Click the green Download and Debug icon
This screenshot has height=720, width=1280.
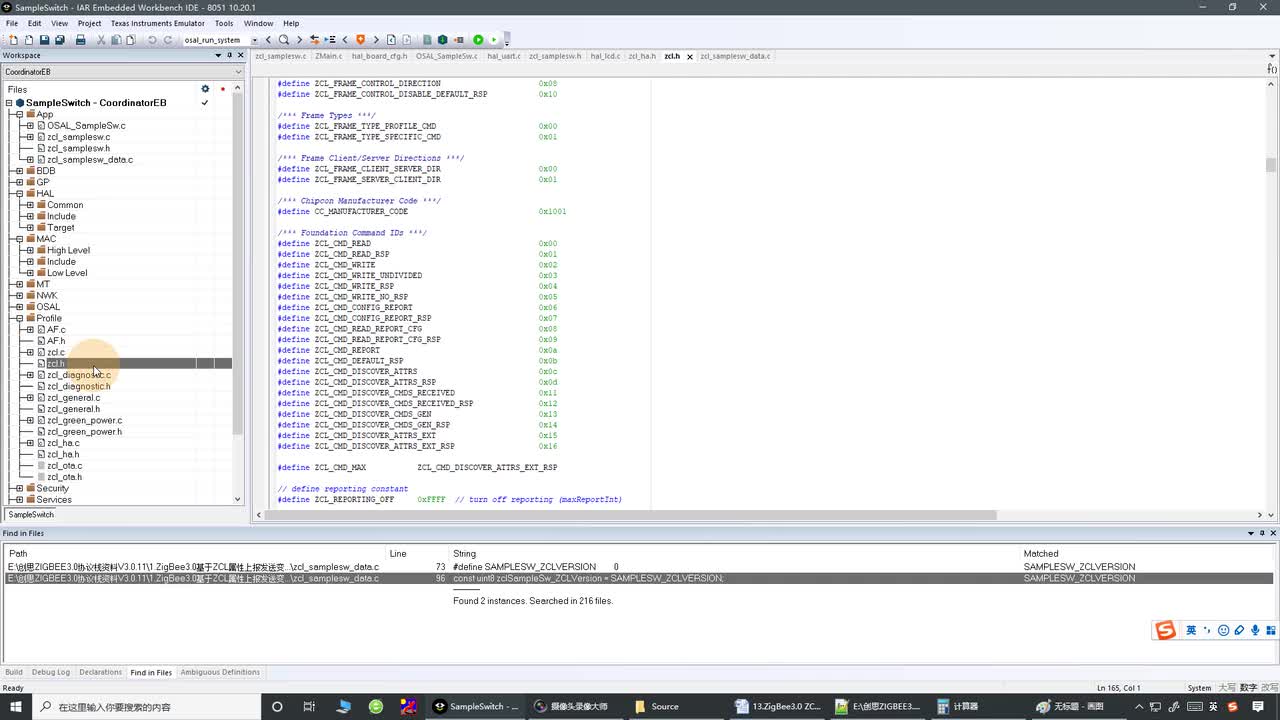[478, 40]
